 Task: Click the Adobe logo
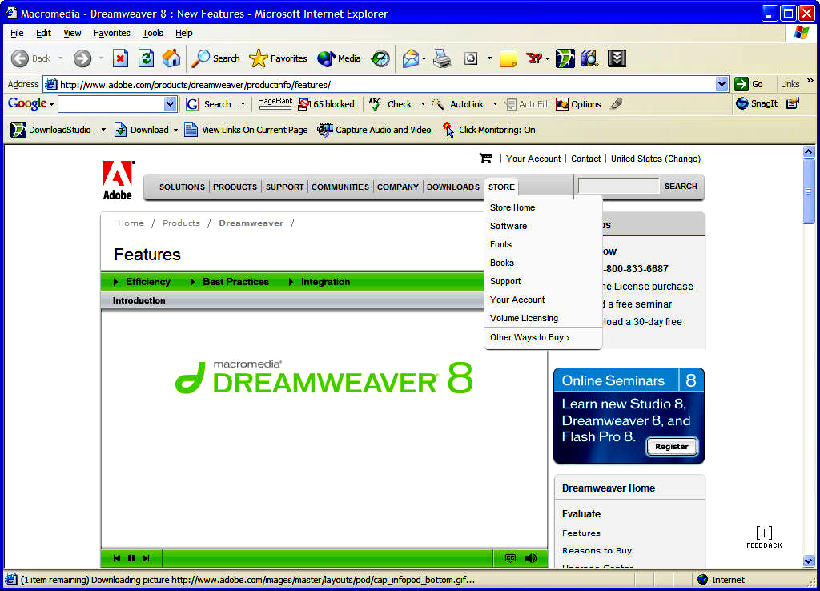pos(117,180)
